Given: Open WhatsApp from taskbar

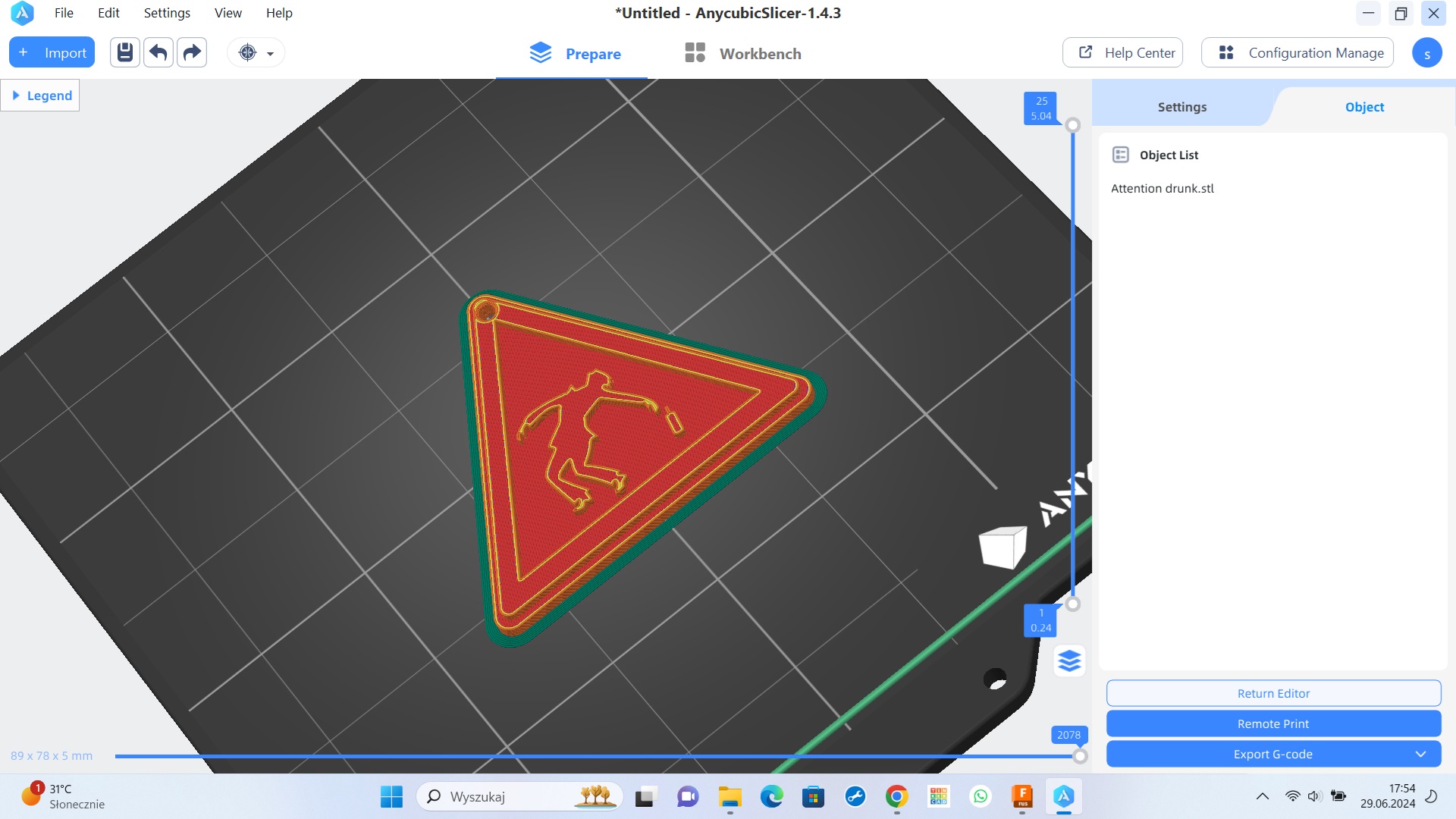Looking at the screenshot, I should (x=981, y=796).
